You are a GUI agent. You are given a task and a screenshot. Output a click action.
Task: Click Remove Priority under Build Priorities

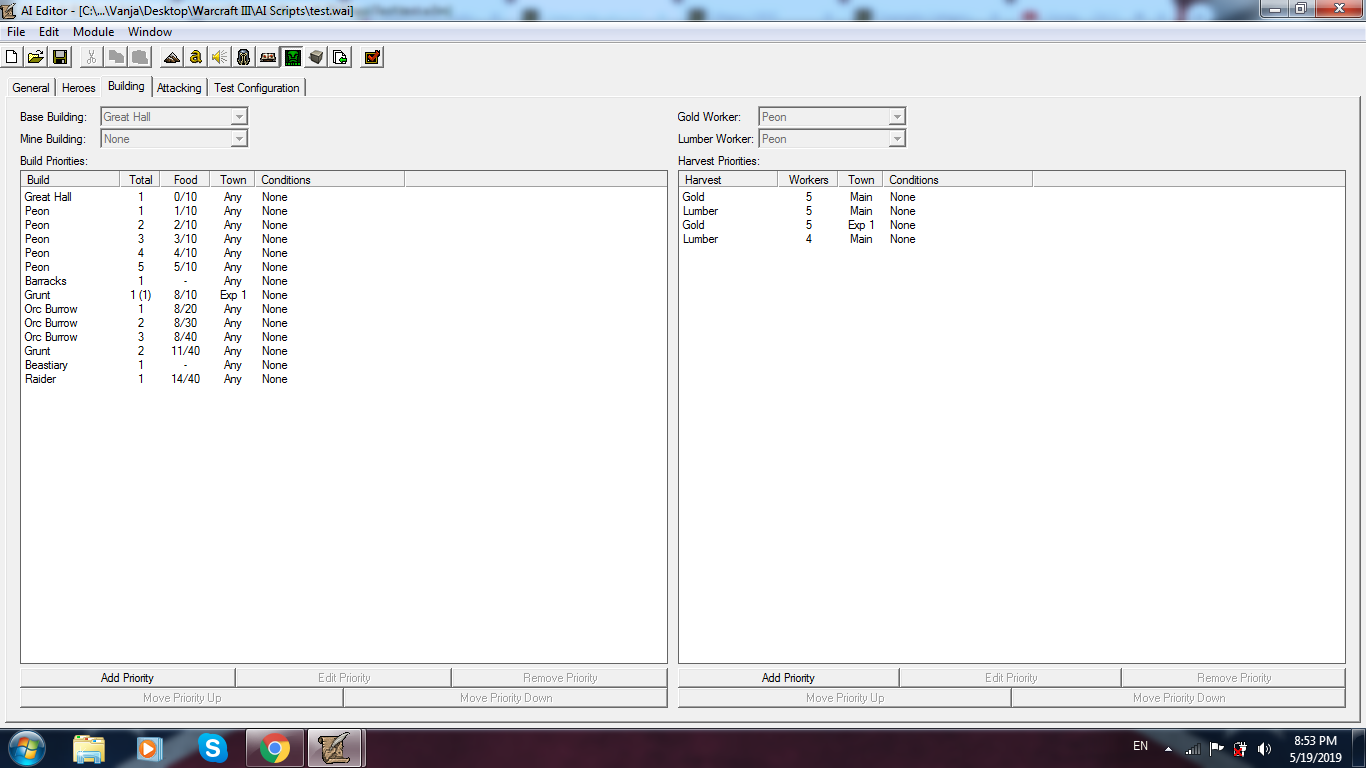[560, 678]
